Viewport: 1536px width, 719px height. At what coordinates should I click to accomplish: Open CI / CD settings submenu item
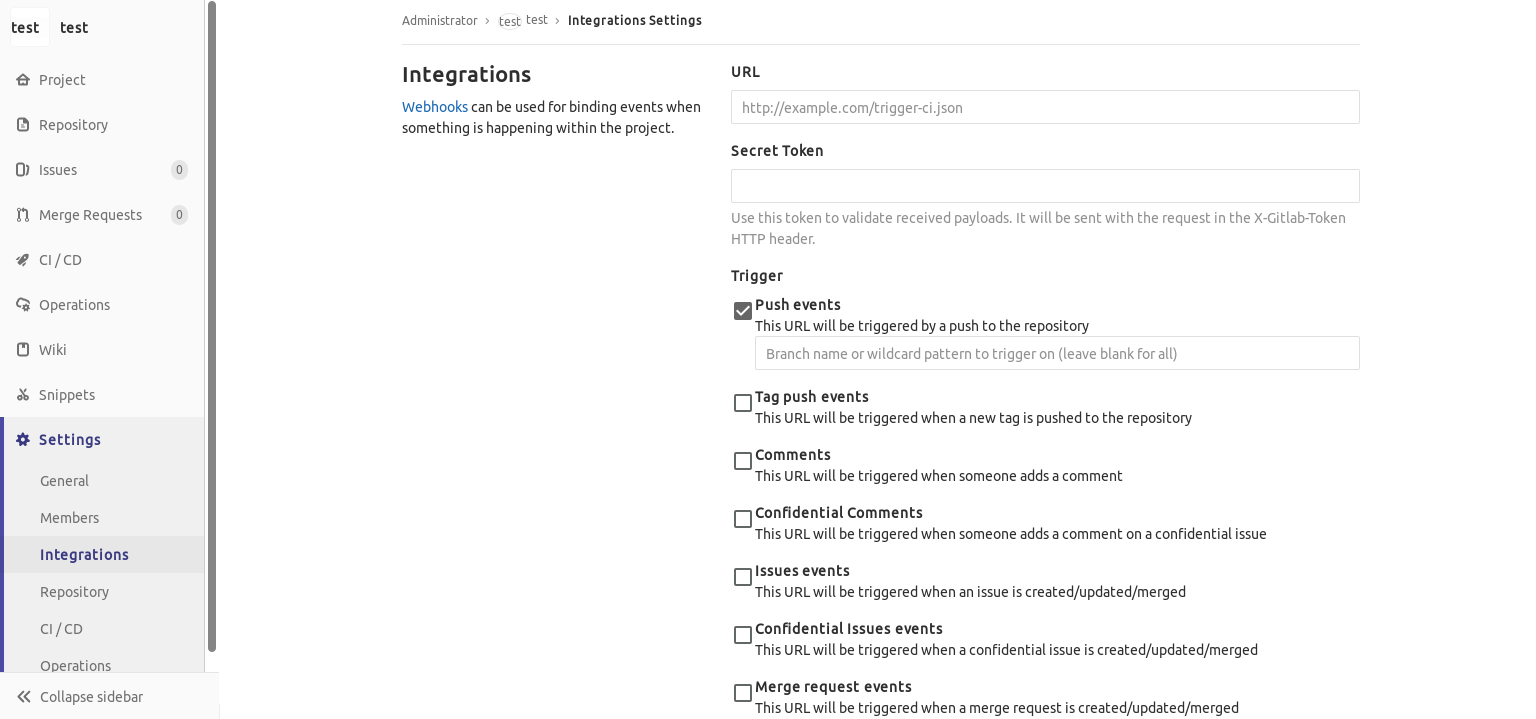coord(104,629)
